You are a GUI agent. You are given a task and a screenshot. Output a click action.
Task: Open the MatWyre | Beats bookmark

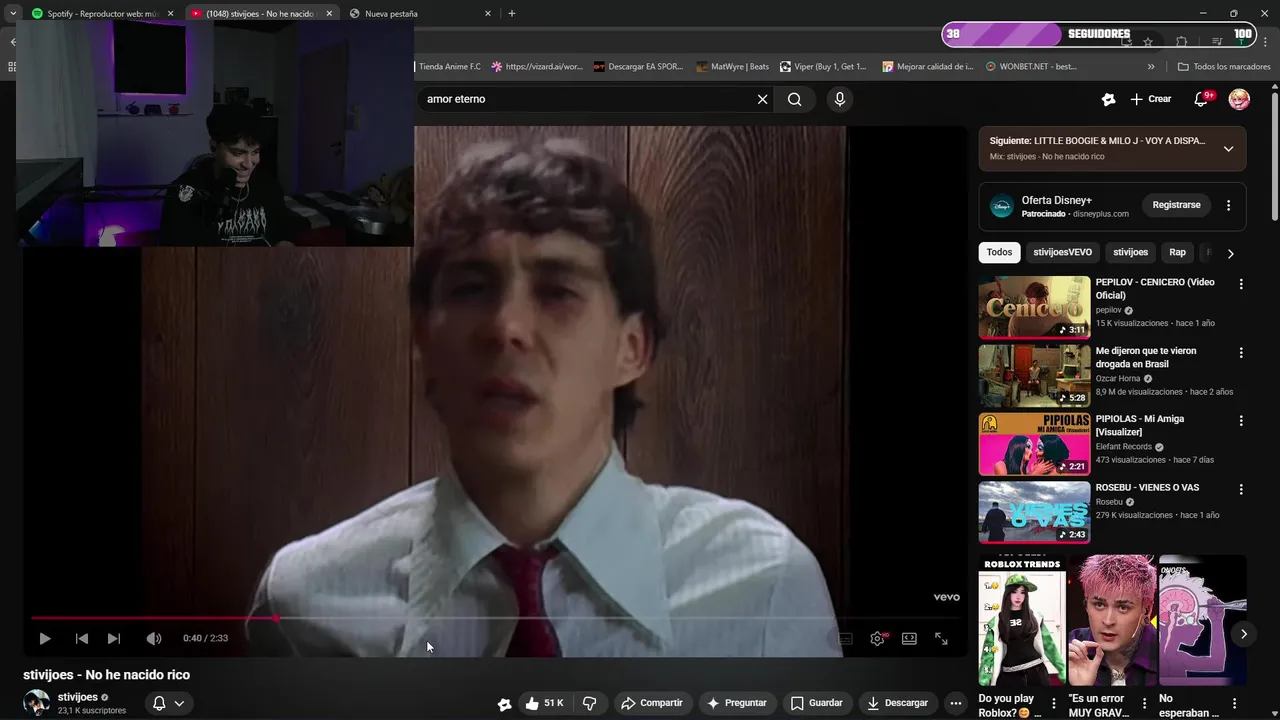(x=732, y=67)
